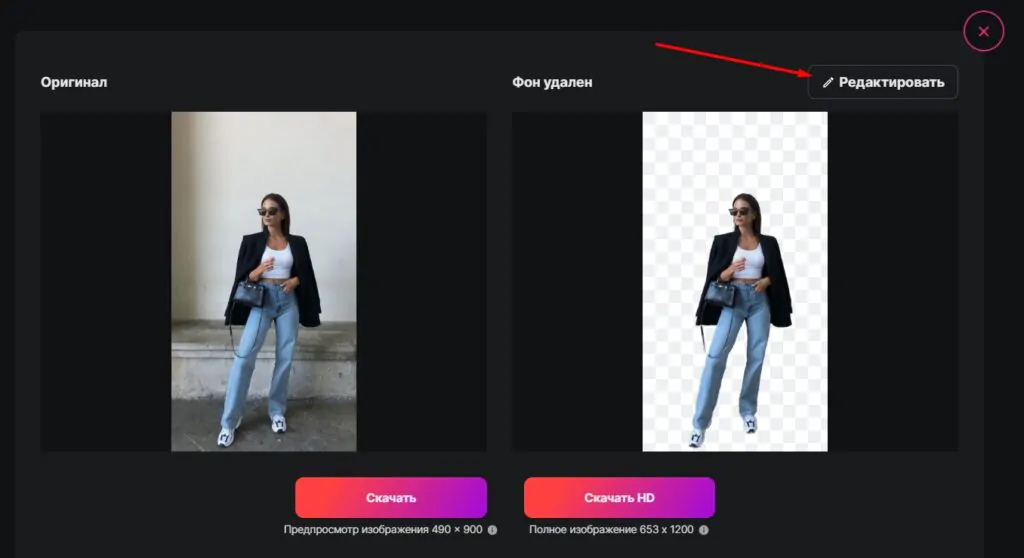Click the Редактировать edit button

coord(883,82)
